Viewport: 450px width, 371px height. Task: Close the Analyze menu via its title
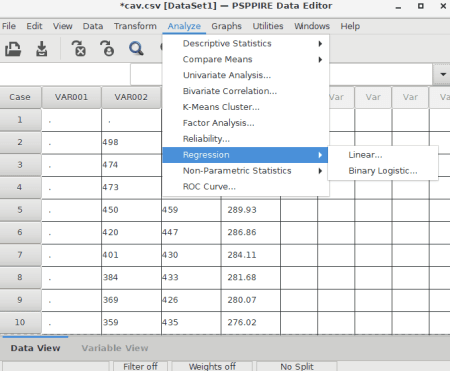click(x=184, y=26)
